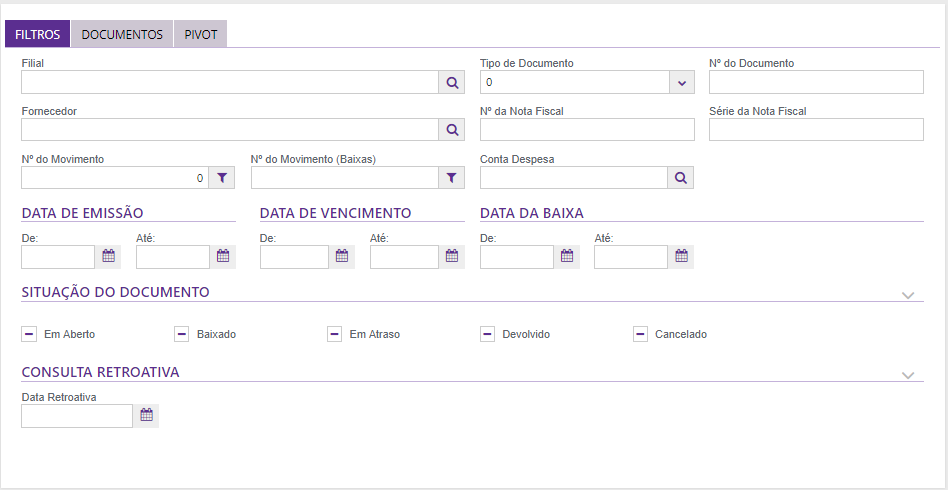Click the Nº do Movimento filter icon
Viewport: 948px width, 490px height.
pyautogui.click(x=222, y=178)
